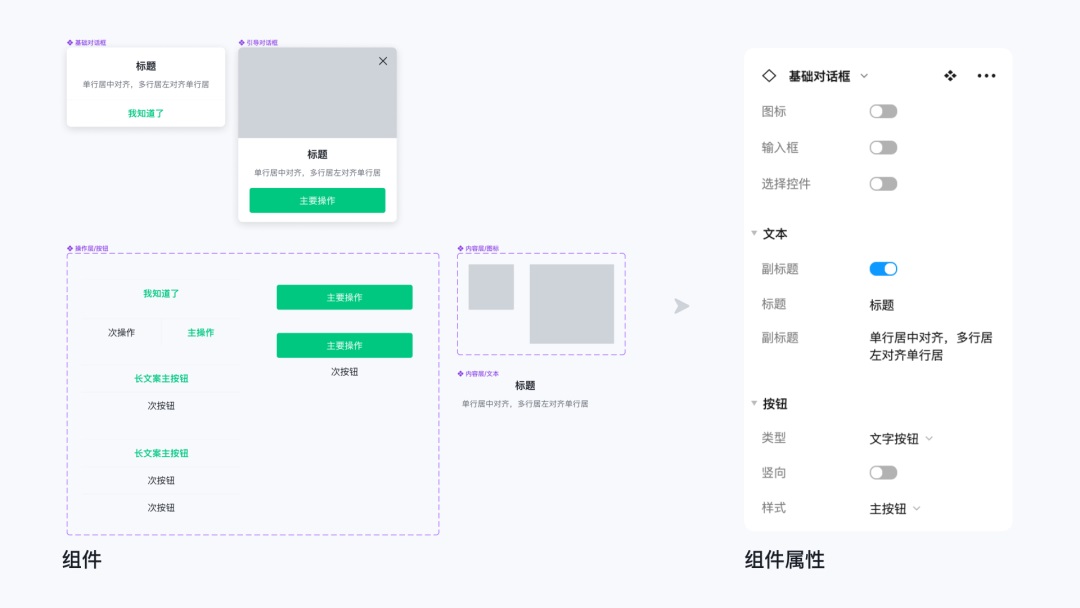Viewport: 1080px width, 608px height.
Task: Click the topmost 主要操作 button in 操作层/按钮 frame
Action: (x=344, y=297)
